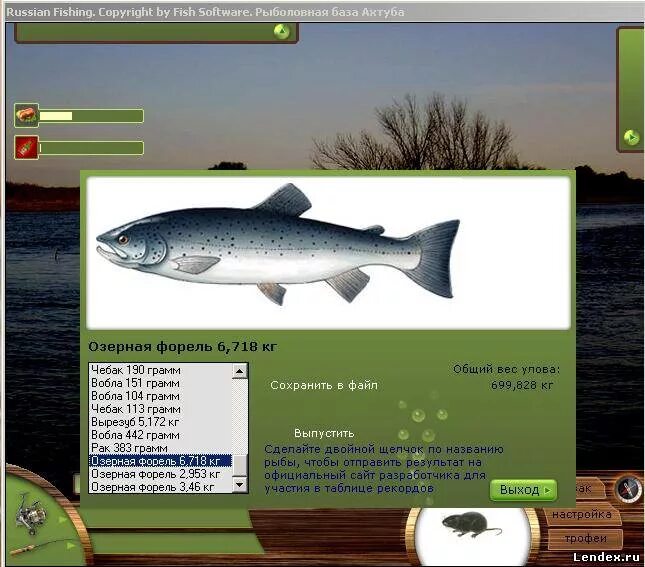Image resolution: width=645 pixels, height=567 pixels.
Task: Click the mouse bait picture
Action: (x=471, y=525)
